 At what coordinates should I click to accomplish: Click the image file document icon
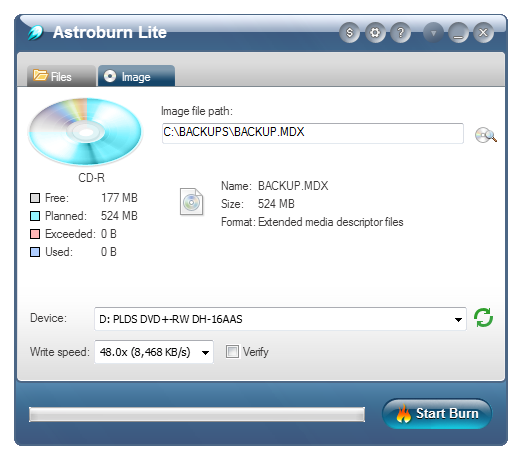click(192, 202)
